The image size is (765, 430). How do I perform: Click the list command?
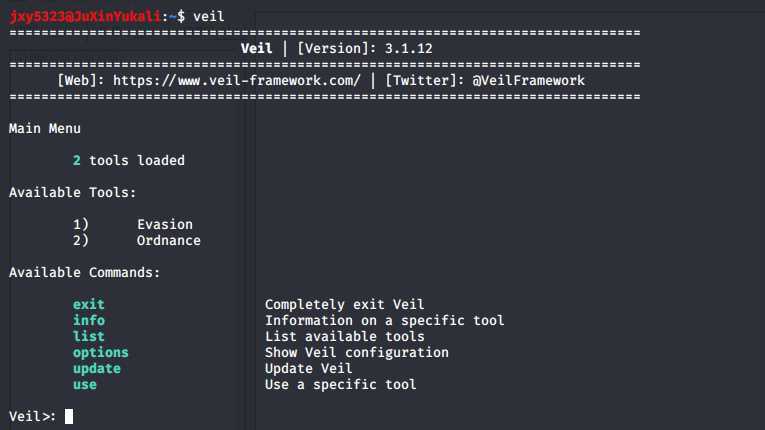pos(89,337)
